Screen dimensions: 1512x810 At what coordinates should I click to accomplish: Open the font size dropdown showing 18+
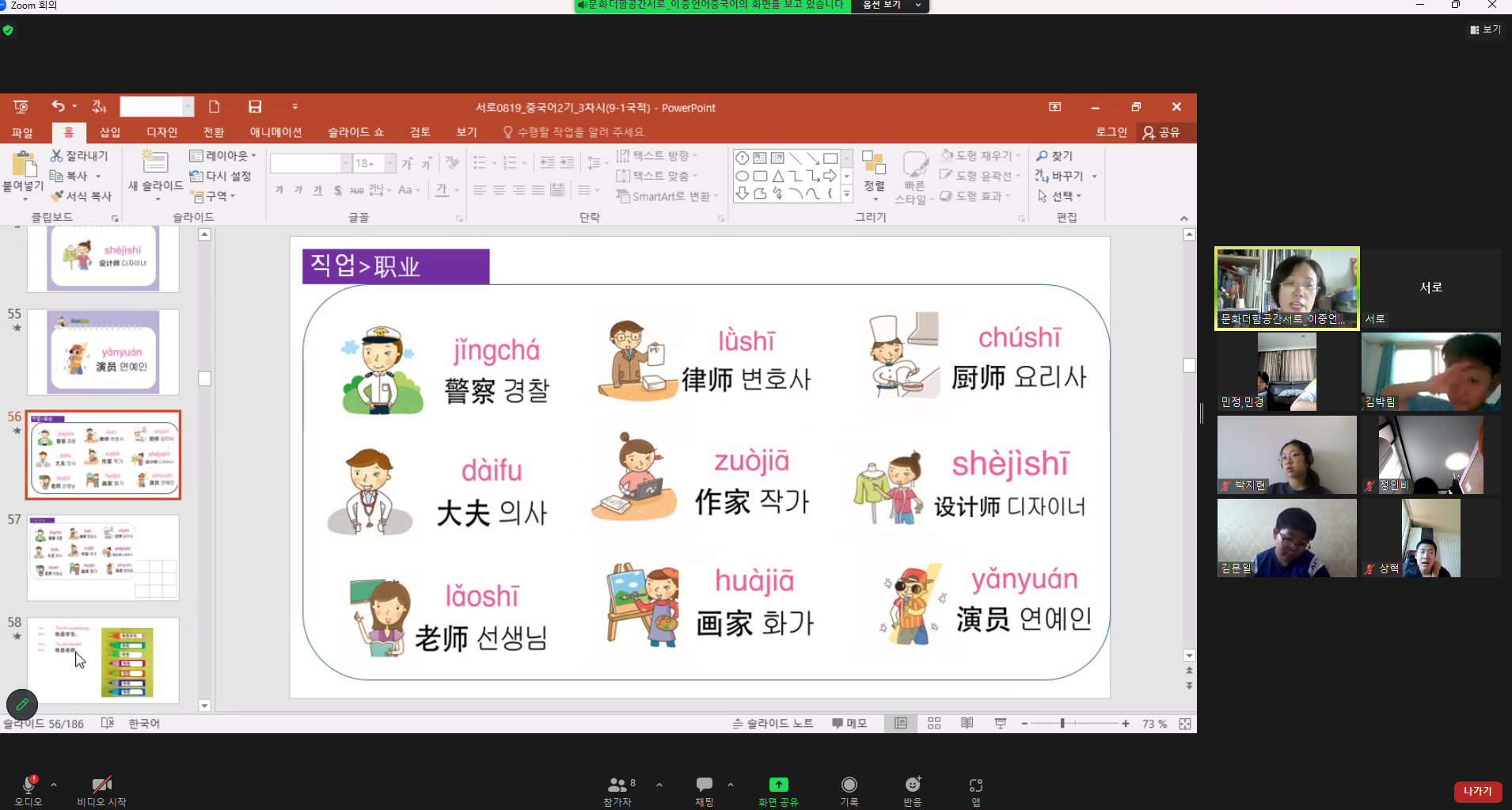coord(390,163)
